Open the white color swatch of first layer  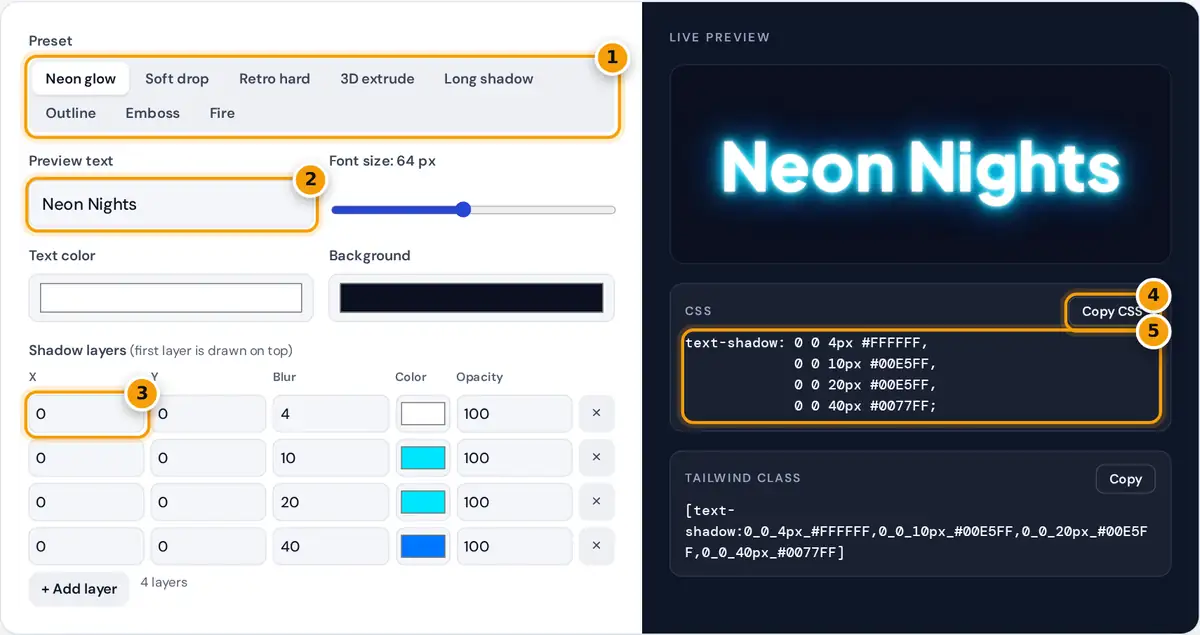coord(423,414)
